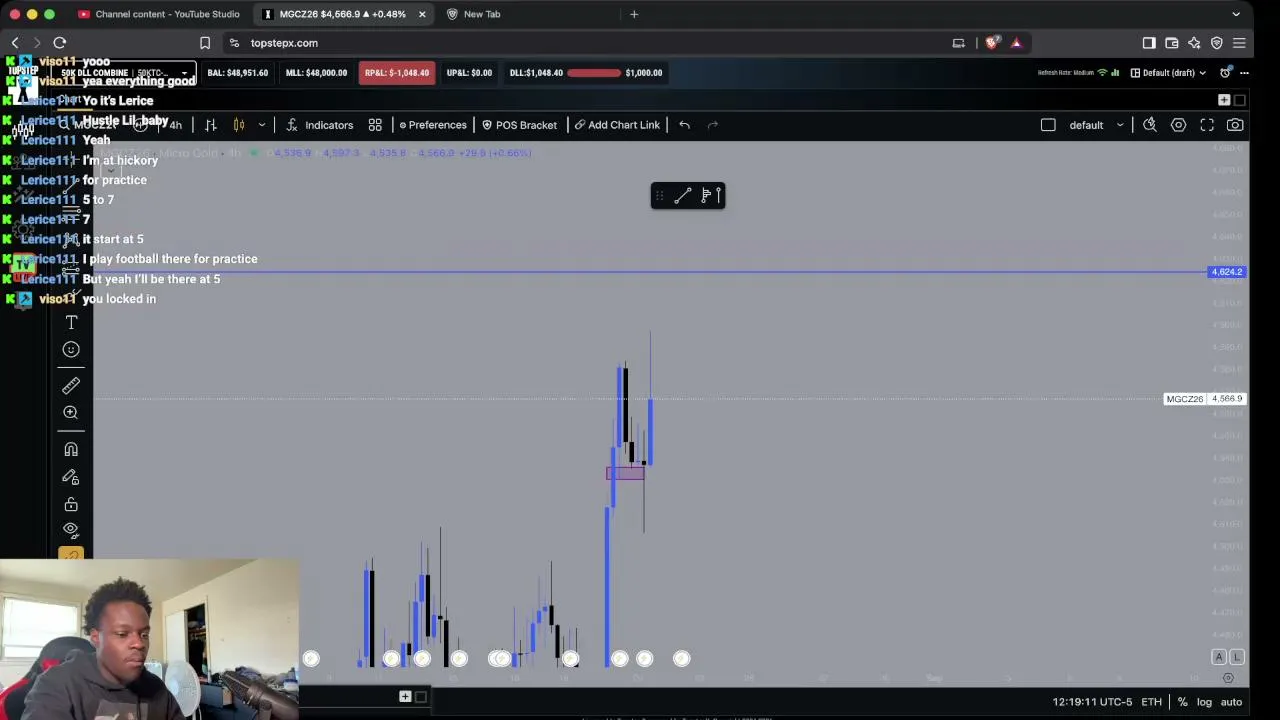The height and width of the screenshot is (720, 1280).
Task: Toggle hide all drawings eye
Action: (x=71, y=529)
